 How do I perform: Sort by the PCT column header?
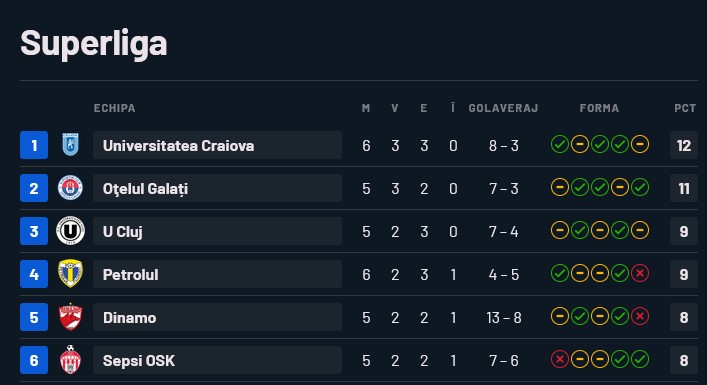[685, 108]
